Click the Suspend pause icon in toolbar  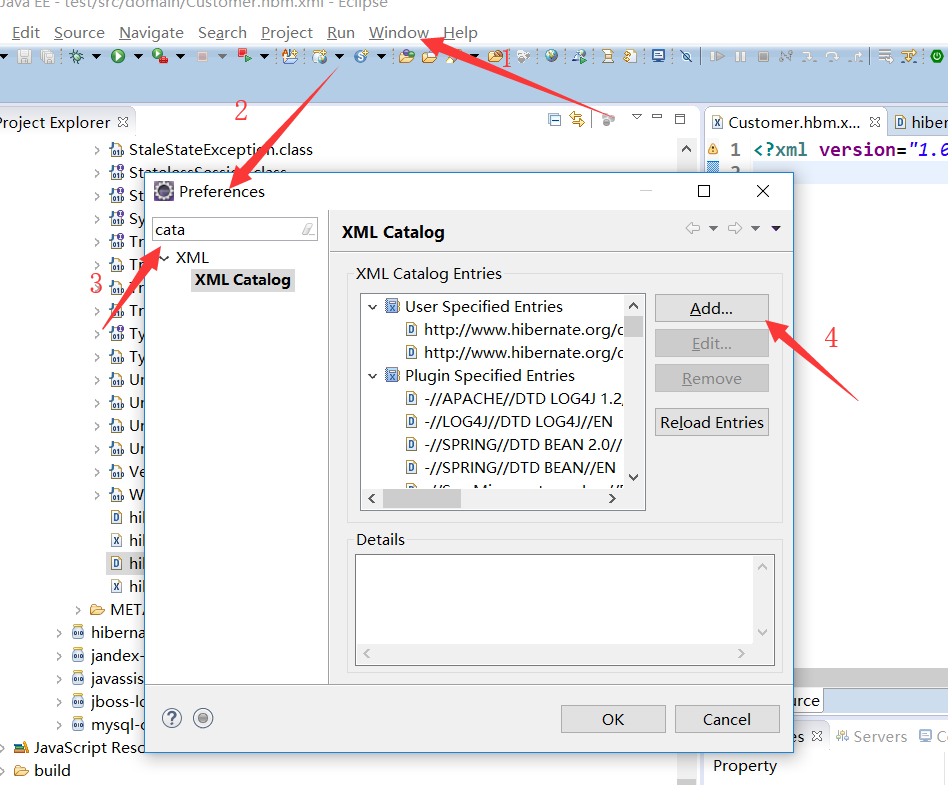740,56
